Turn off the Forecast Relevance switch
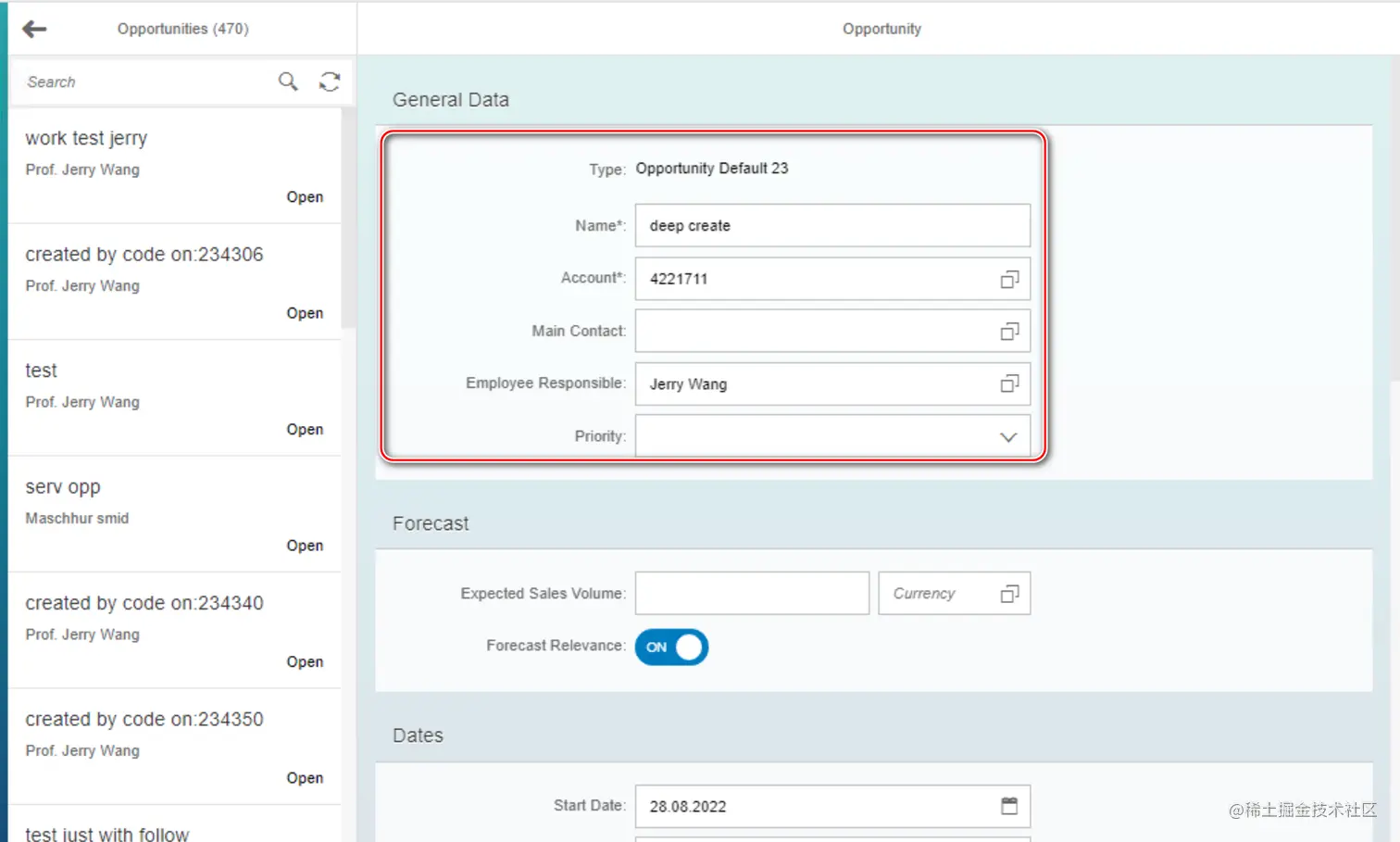This screenshot has height=842, width=1400. [671, 647]
